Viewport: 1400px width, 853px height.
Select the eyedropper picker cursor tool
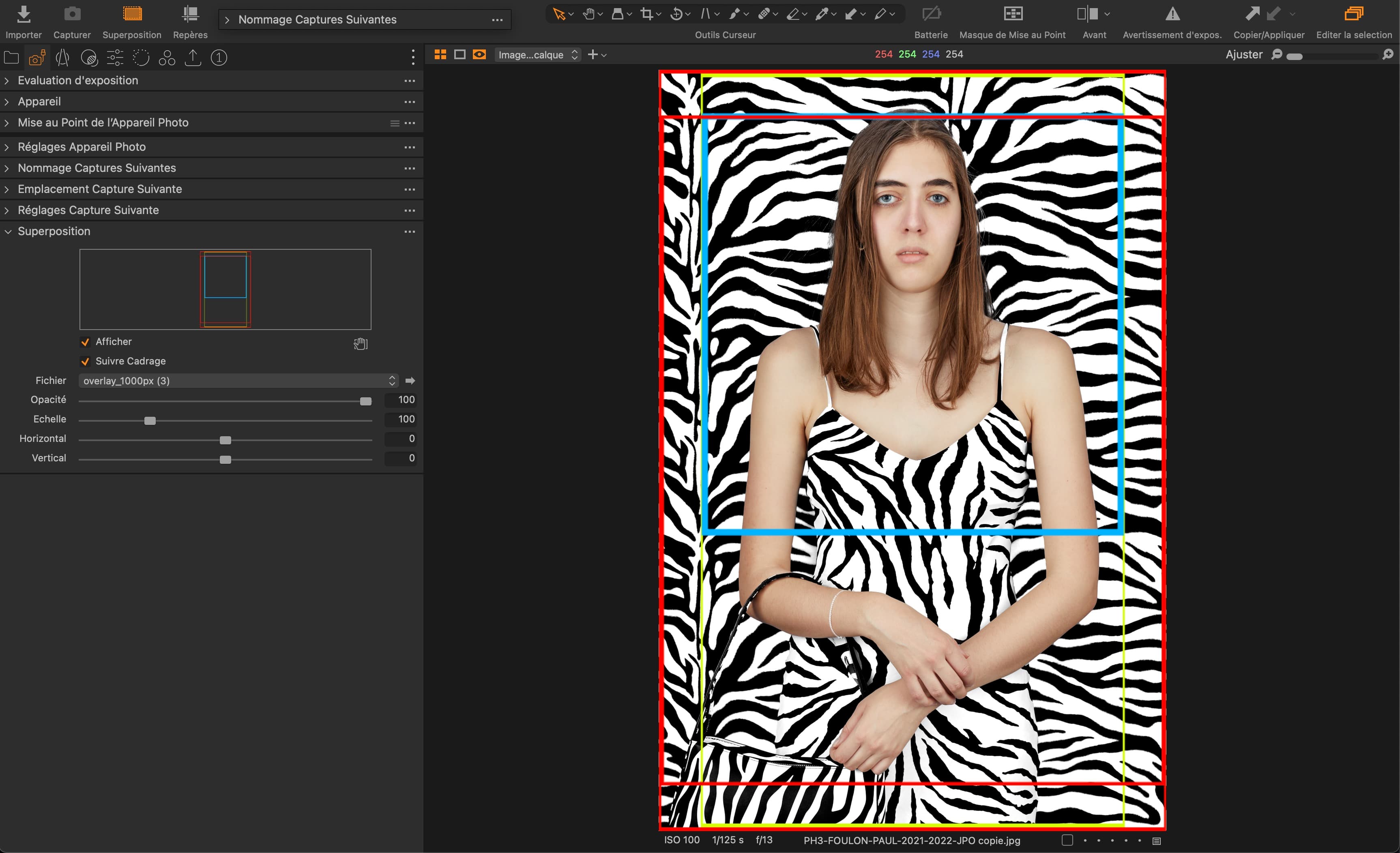pyautogui.click(x=822, y=14)
